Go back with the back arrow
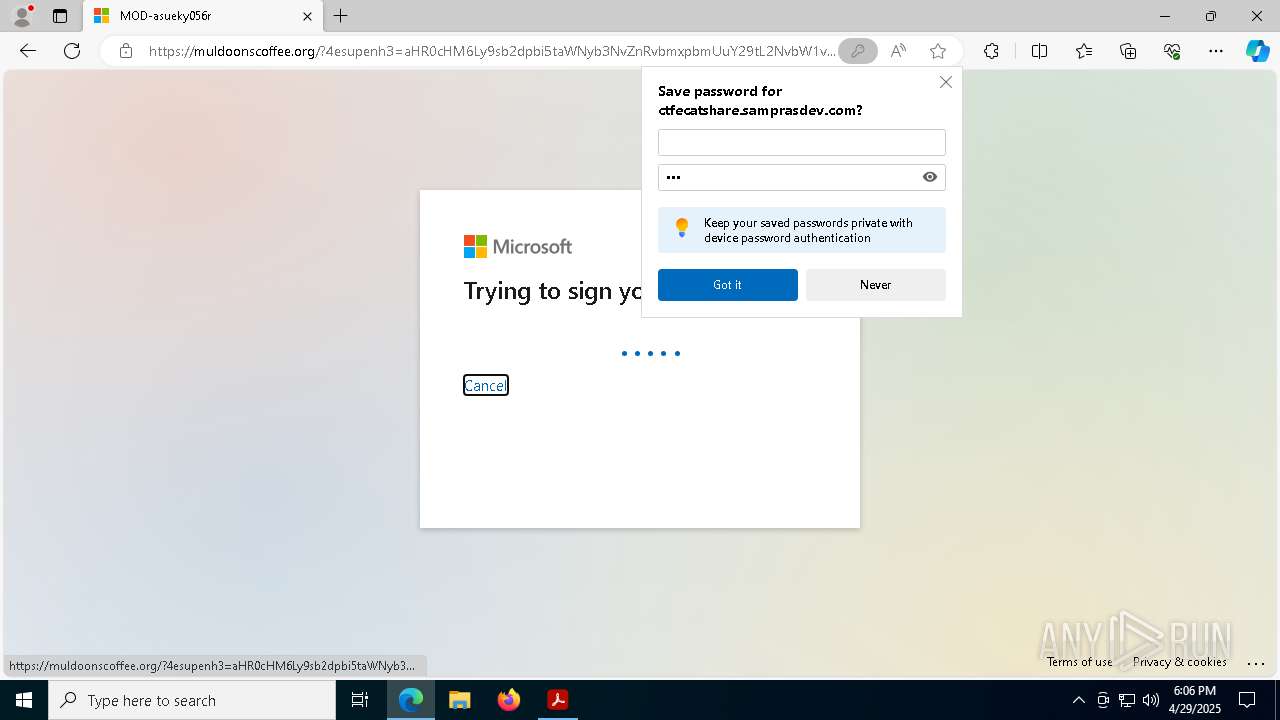Screen dimensions: 1280x720 [x=28, y=51]
